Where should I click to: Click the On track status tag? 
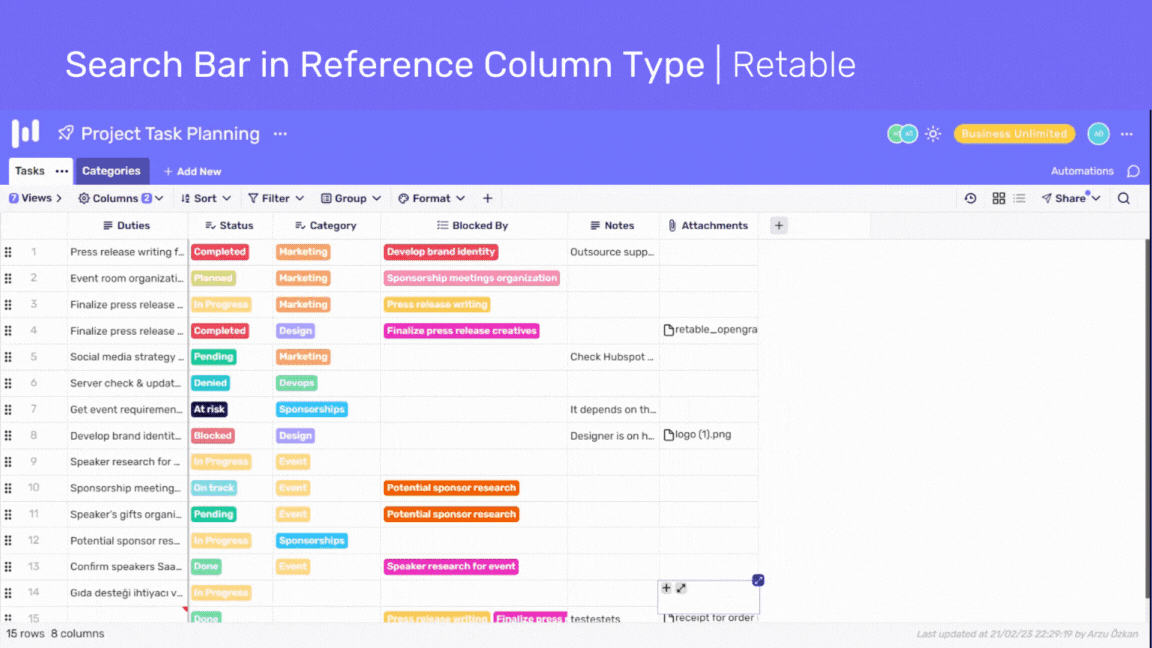pyautogui.click(x=214, y=488)
